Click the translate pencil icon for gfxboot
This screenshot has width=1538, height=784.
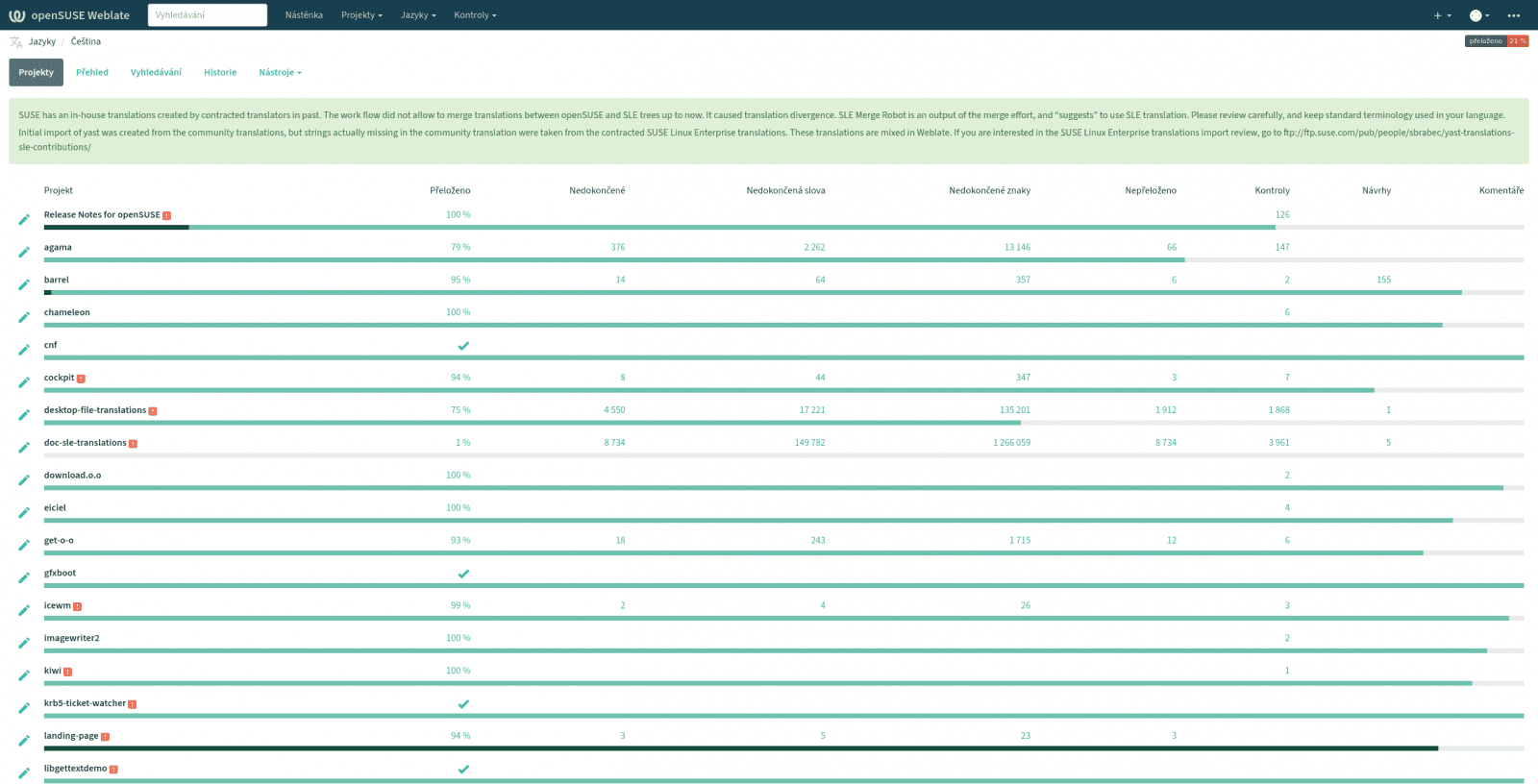[24, 579]
